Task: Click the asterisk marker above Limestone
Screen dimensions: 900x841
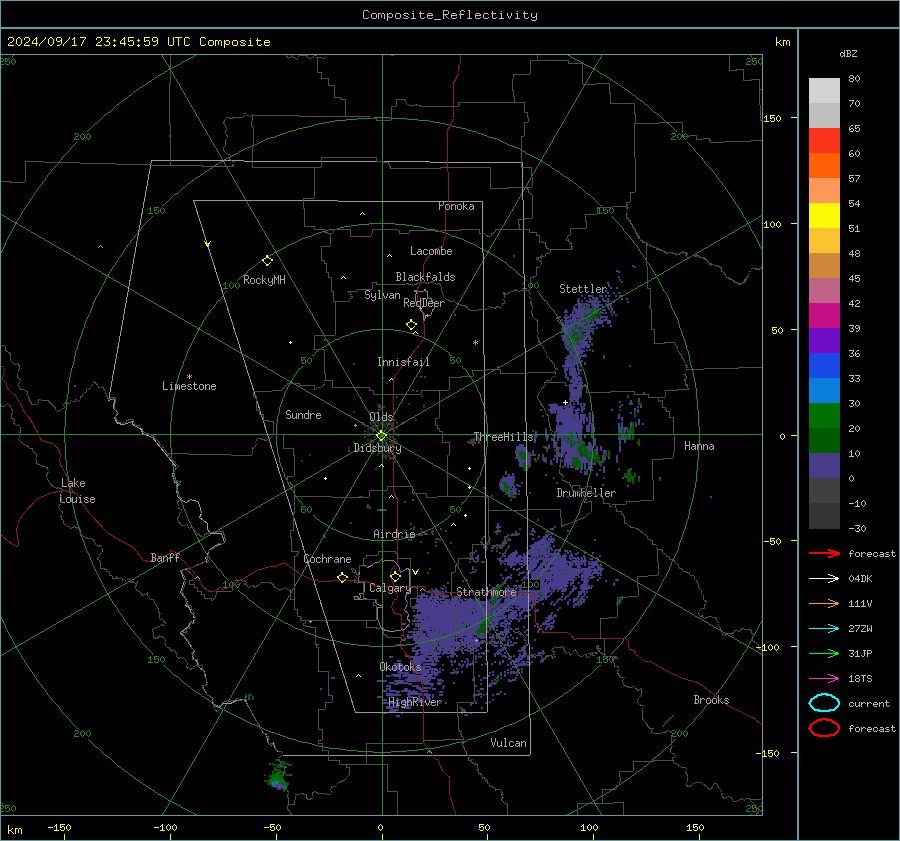Action: coord(189,377)
